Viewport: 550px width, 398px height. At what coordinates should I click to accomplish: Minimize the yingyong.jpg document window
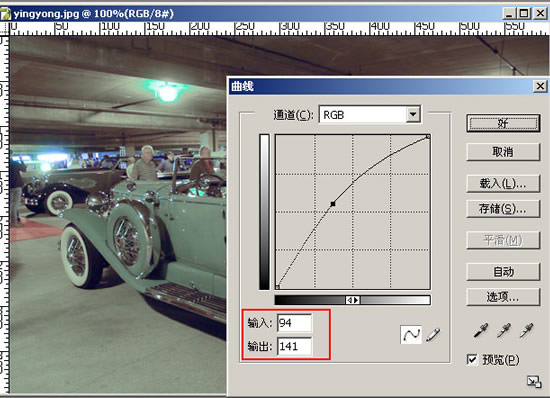(509, 14)
